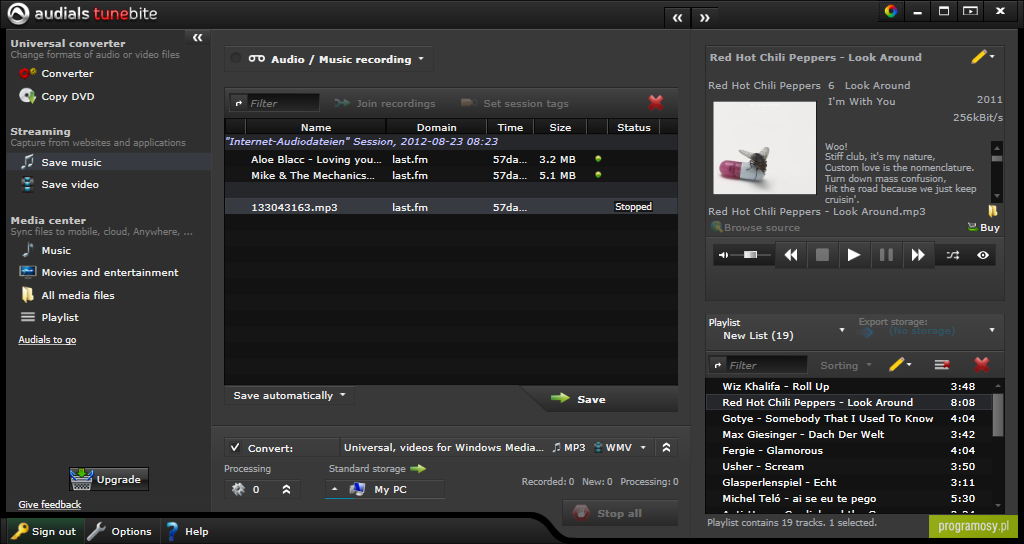Skip to the next track

click(x=918, y=255)
